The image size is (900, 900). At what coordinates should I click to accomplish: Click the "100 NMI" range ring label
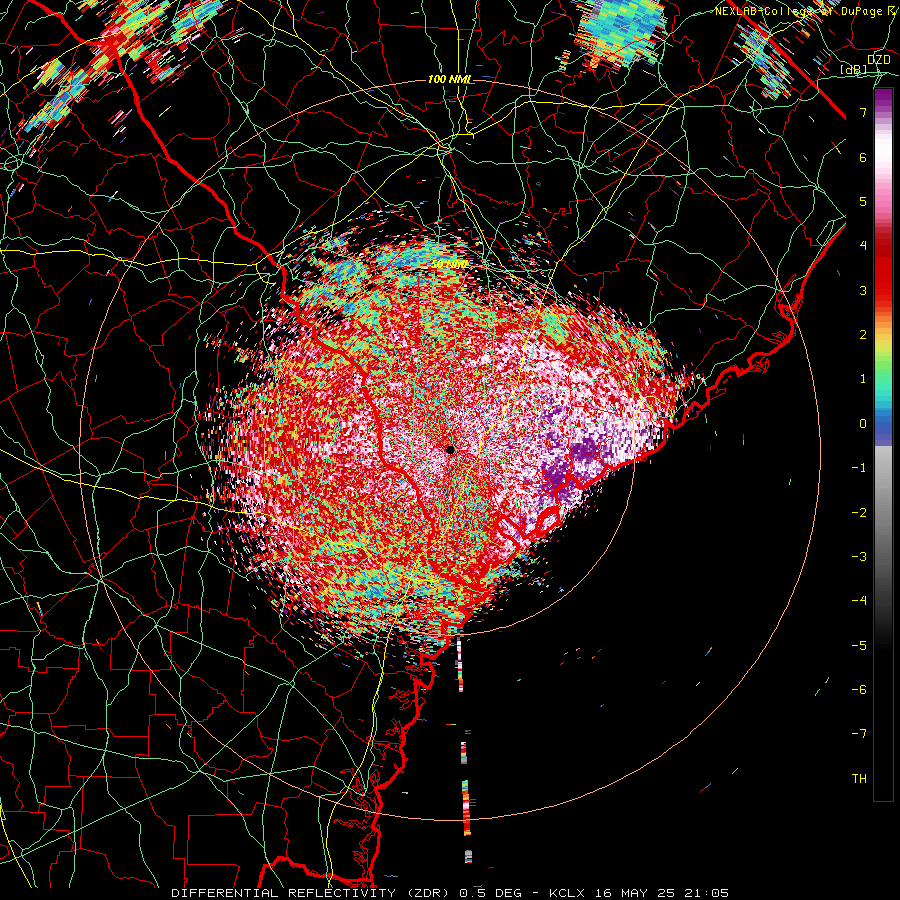tap(449, 79)
